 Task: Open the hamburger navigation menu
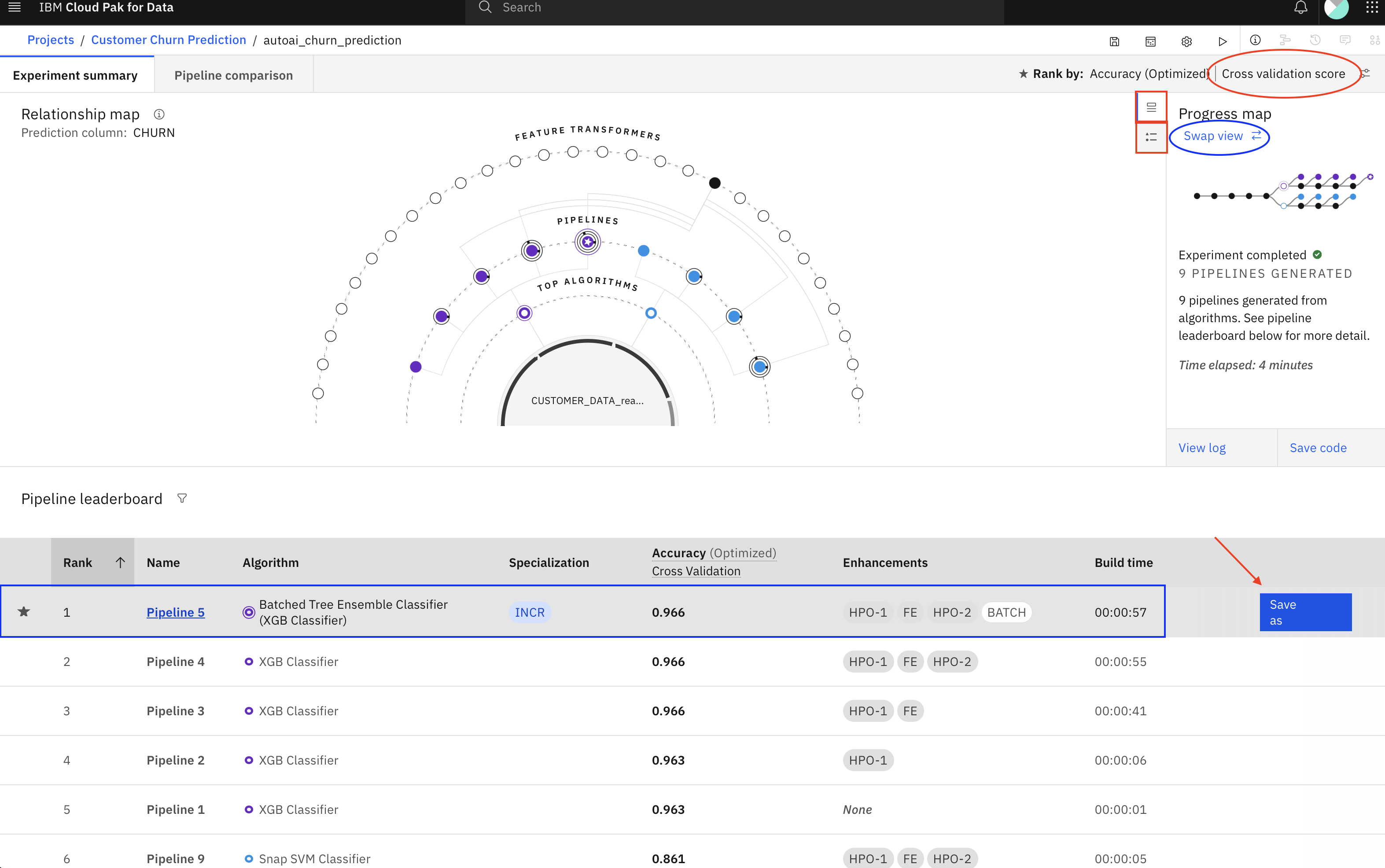(15, 7)
